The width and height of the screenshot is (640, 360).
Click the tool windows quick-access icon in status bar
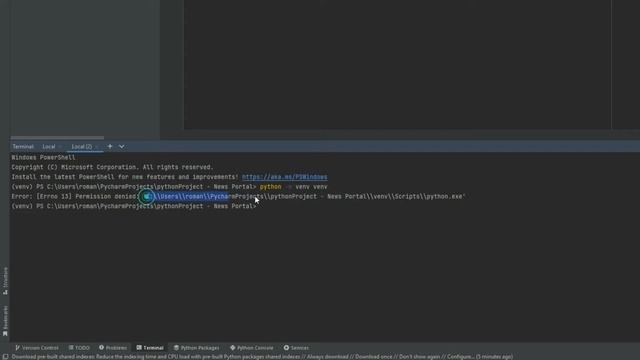tap(5, 357)
